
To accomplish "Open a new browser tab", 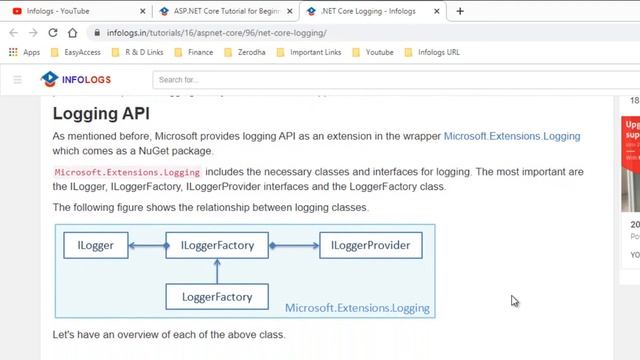I will 460,11.
